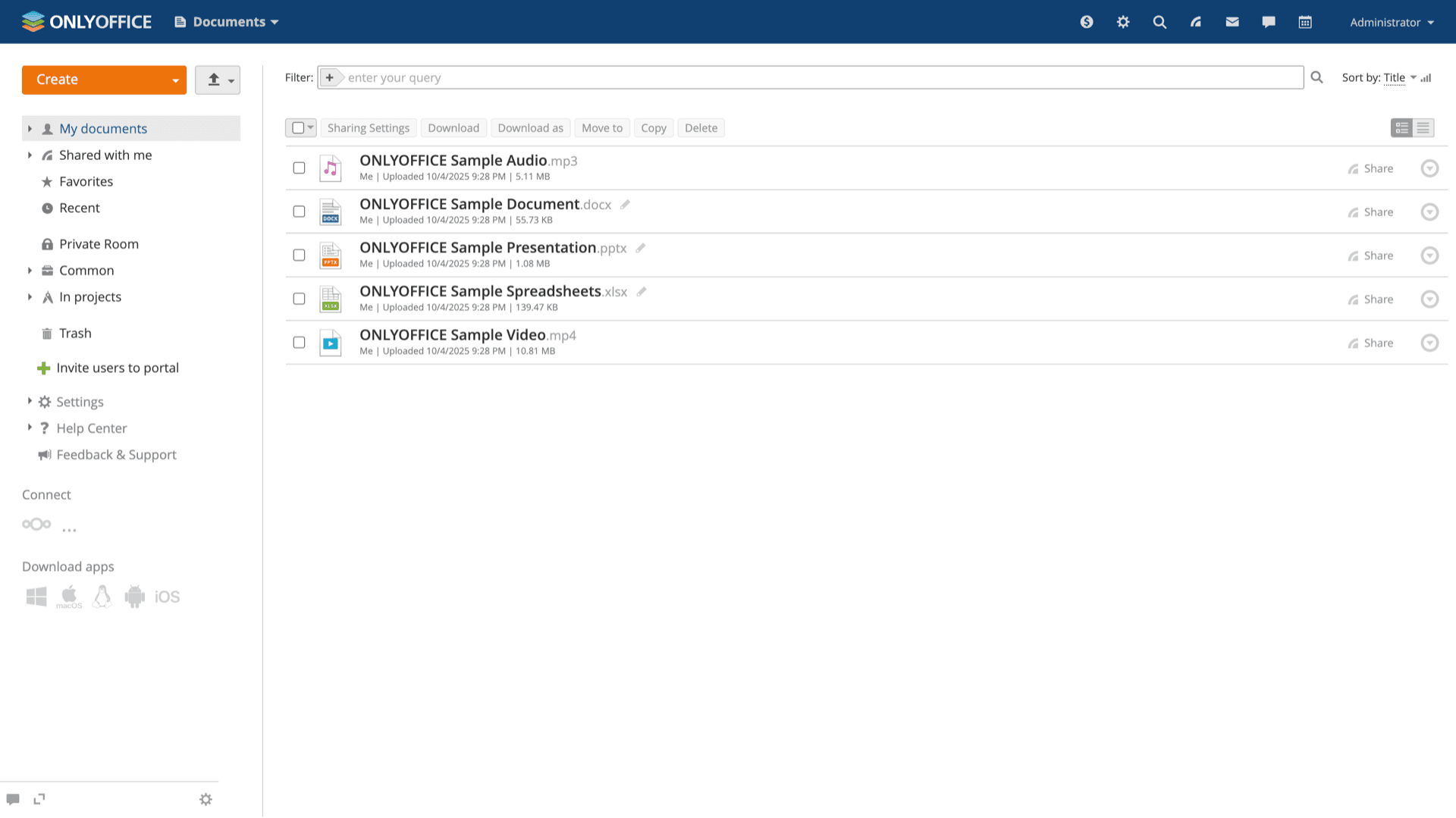
Task: Select My documents in sidebar
Action: click(103, 129)
